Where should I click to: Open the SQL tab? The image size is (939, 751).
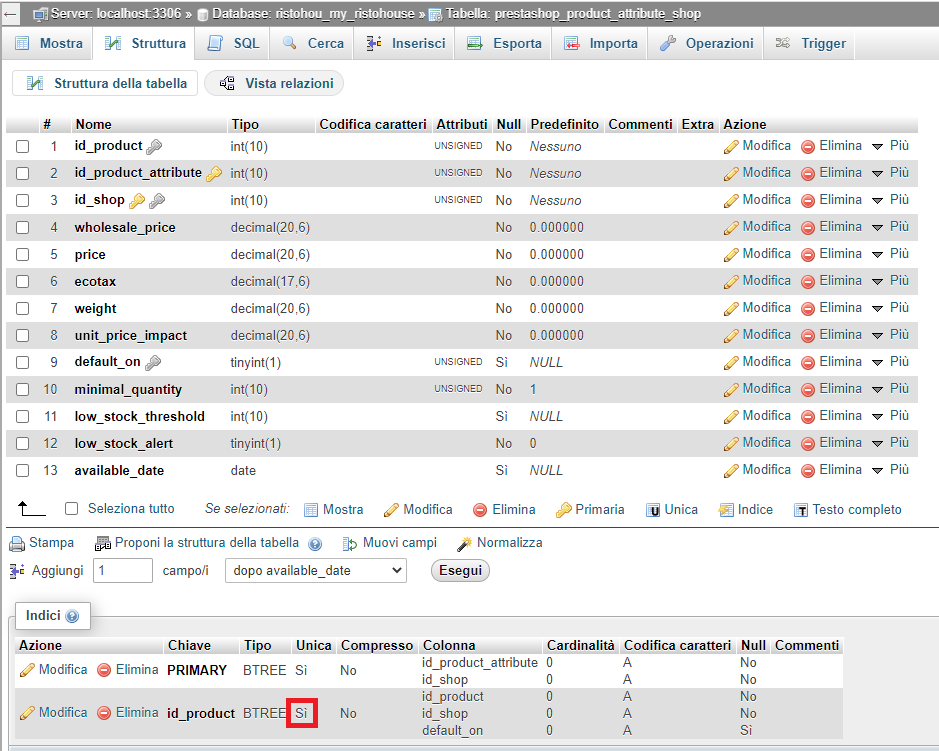click(233, 44)
